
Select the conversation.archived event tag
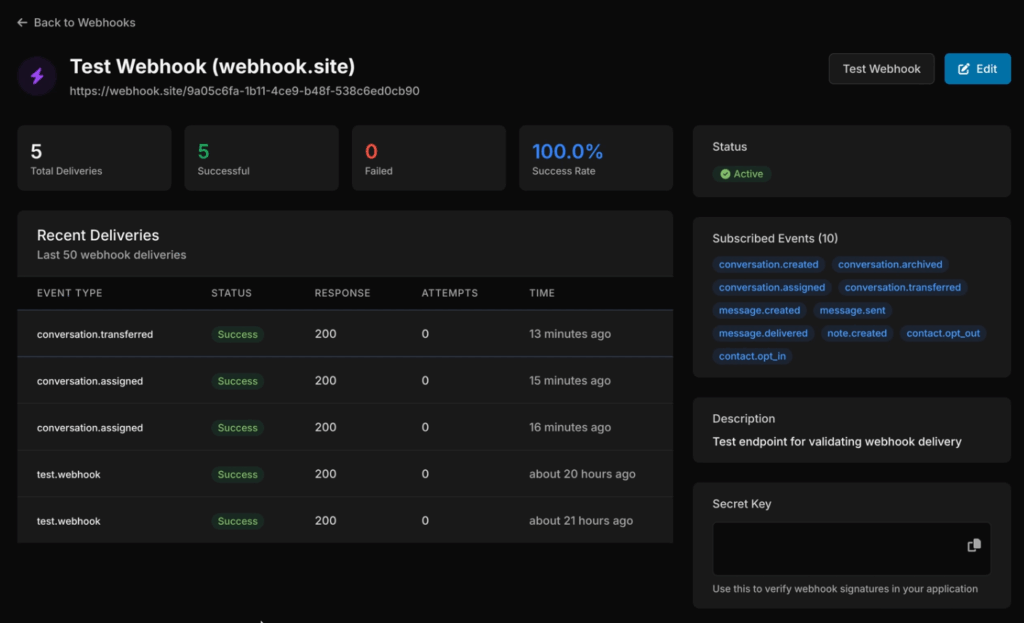(890, 264)
